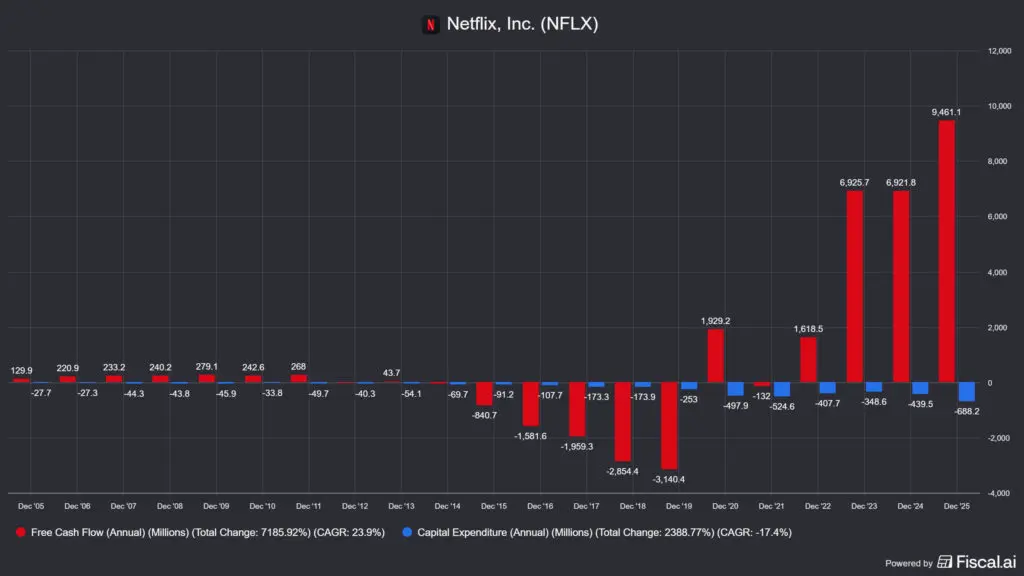This screenshot has height=576, width=1024.
Task: Select the Dec '22 red bar labeled 1,618.5
Action: 809,360
